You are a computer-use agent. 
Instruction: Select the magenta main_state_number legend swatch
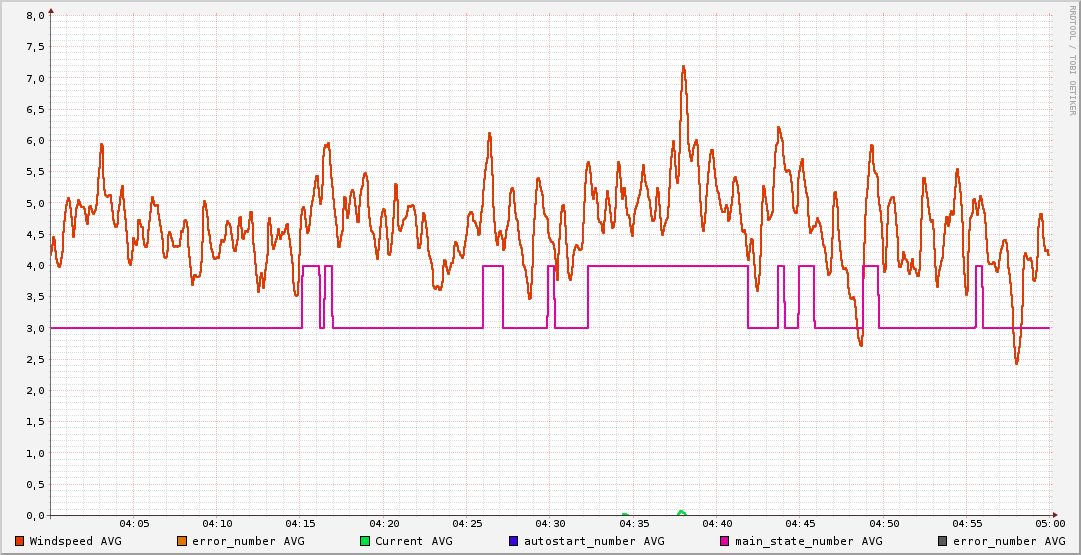(x=725, y=541)
